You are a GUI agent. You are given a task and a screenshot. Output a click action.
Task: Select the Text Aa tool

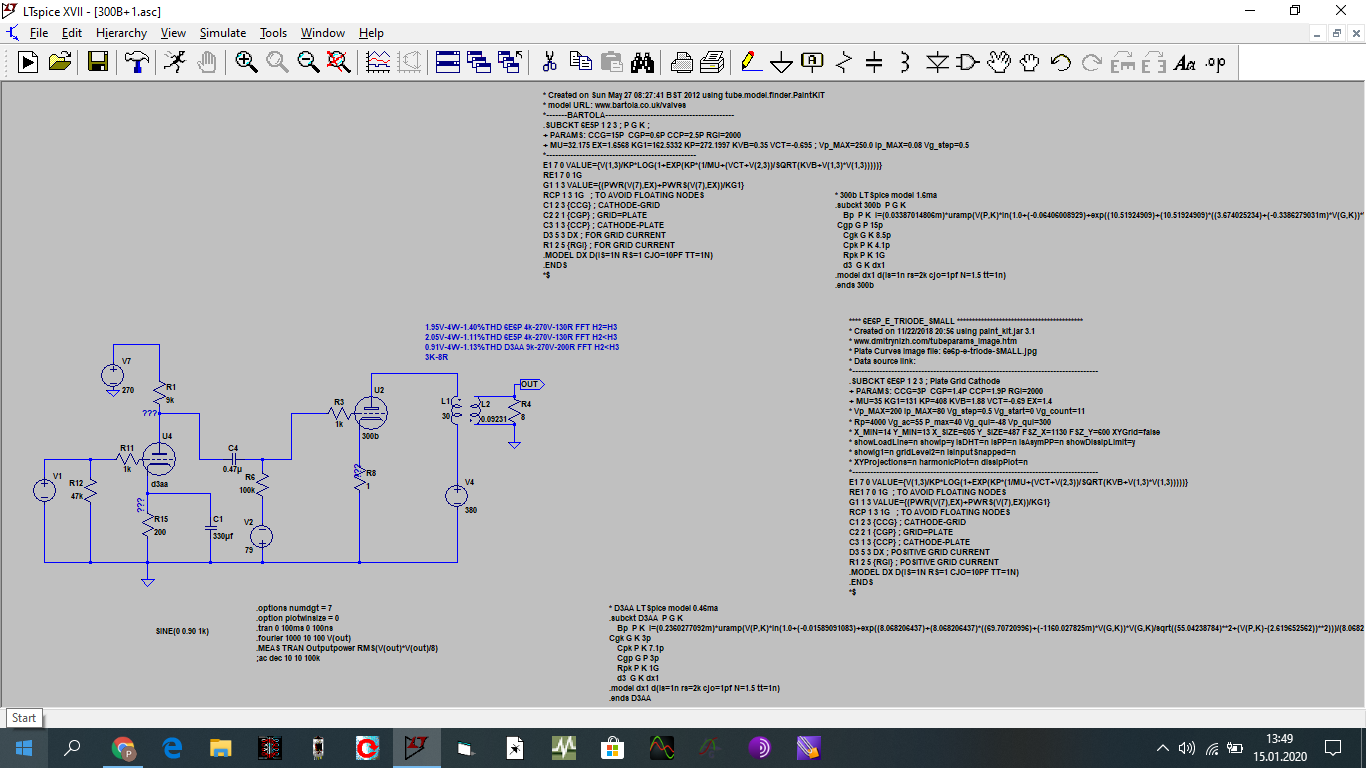tap(1184, 62)
